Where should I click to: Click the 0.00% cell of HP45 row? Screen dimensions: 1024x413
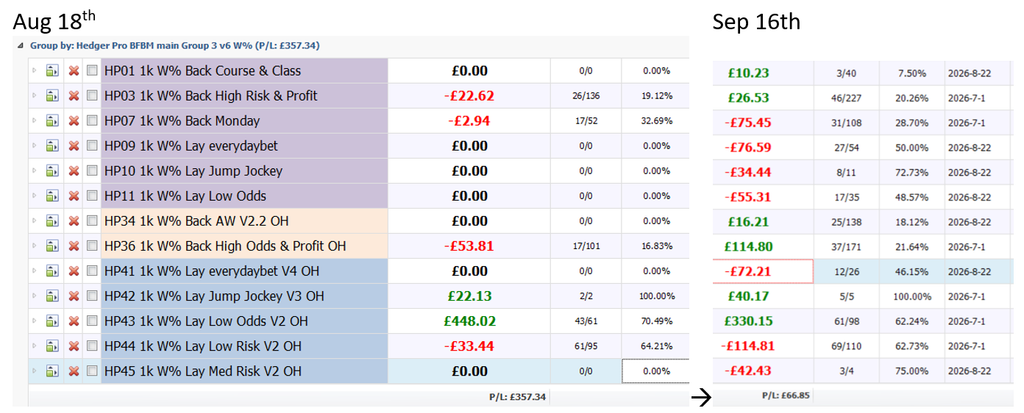pyautogui.click(x=656, y=372)
